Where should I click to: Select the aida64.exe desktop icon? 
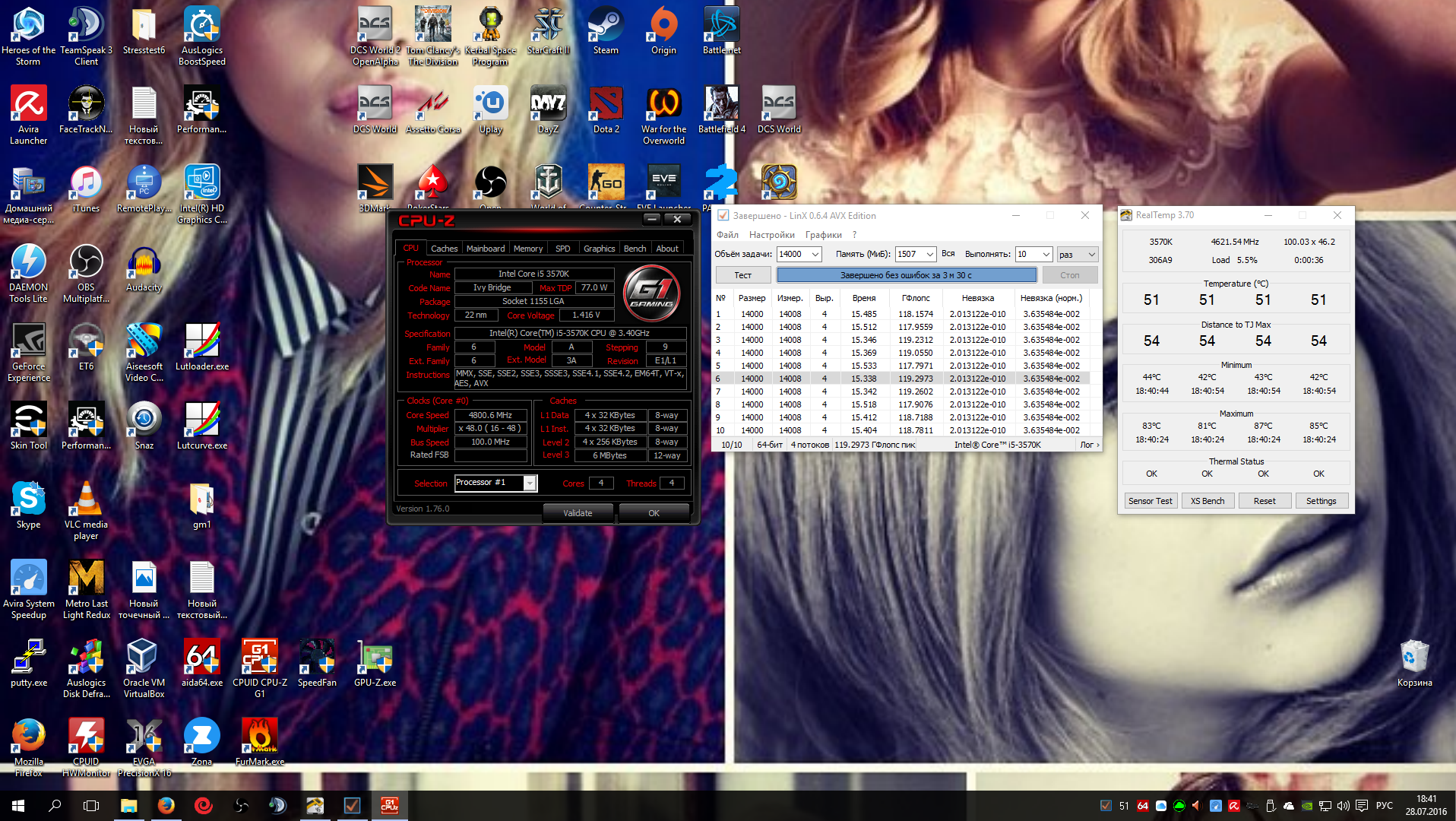201,663
